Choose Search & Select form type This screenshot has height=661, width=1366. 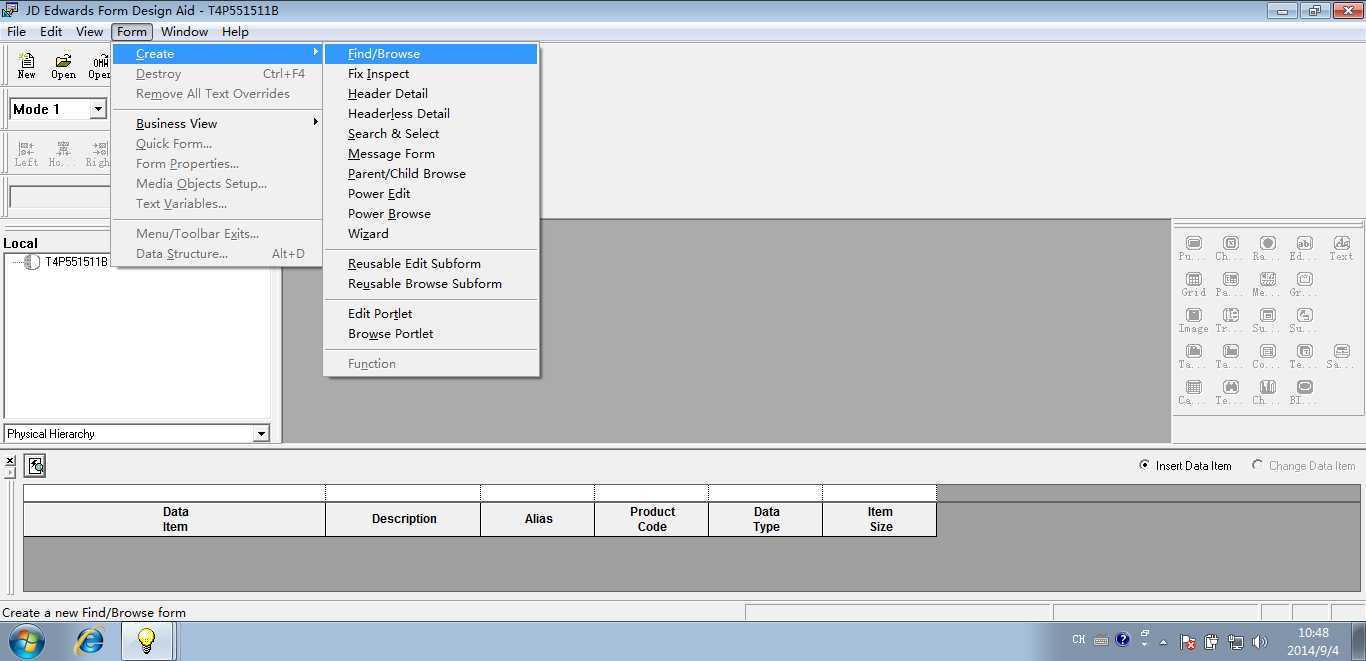[431, 133]
